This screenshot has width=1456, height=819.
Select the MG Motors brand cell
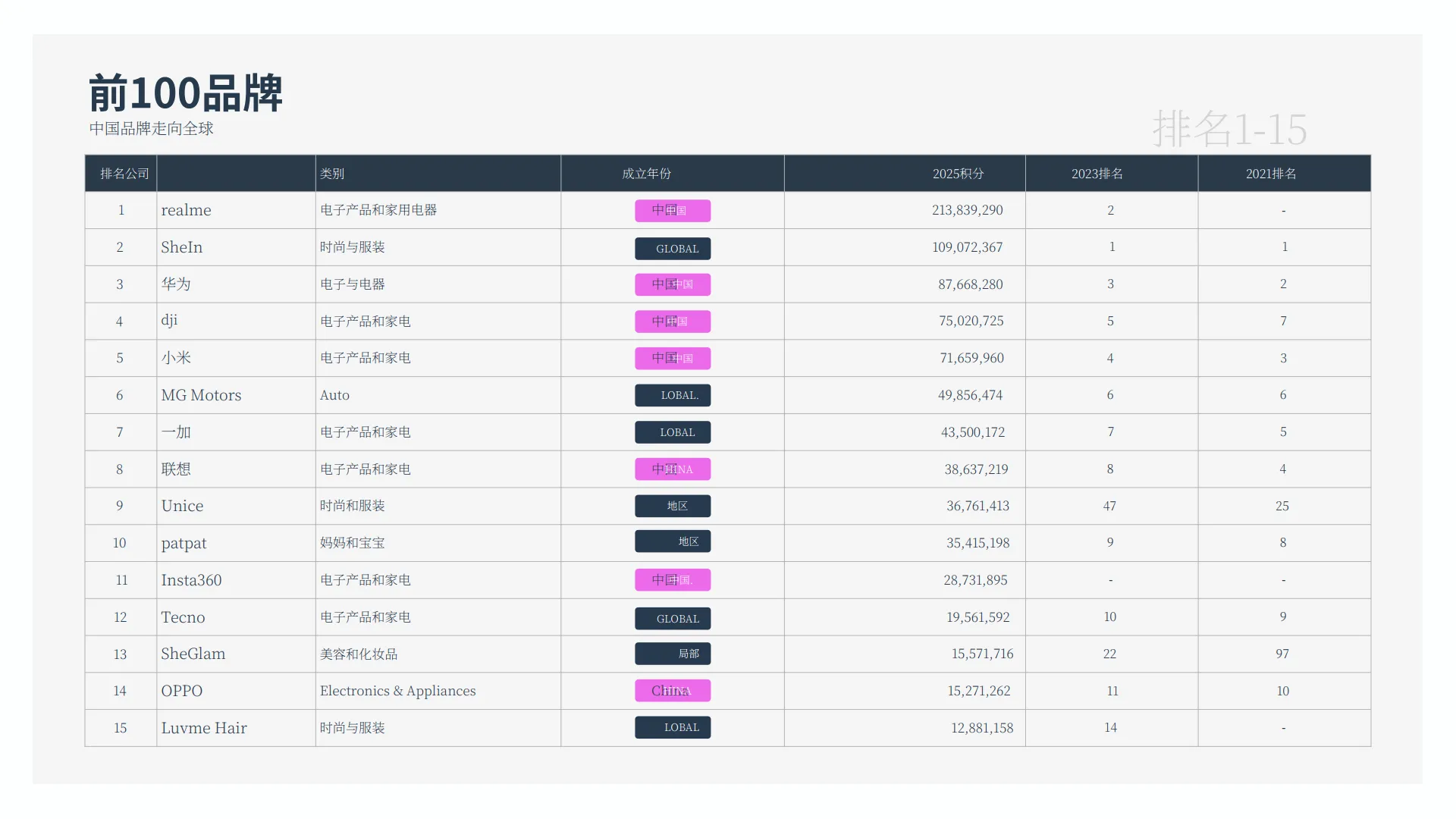click(201, 395)
